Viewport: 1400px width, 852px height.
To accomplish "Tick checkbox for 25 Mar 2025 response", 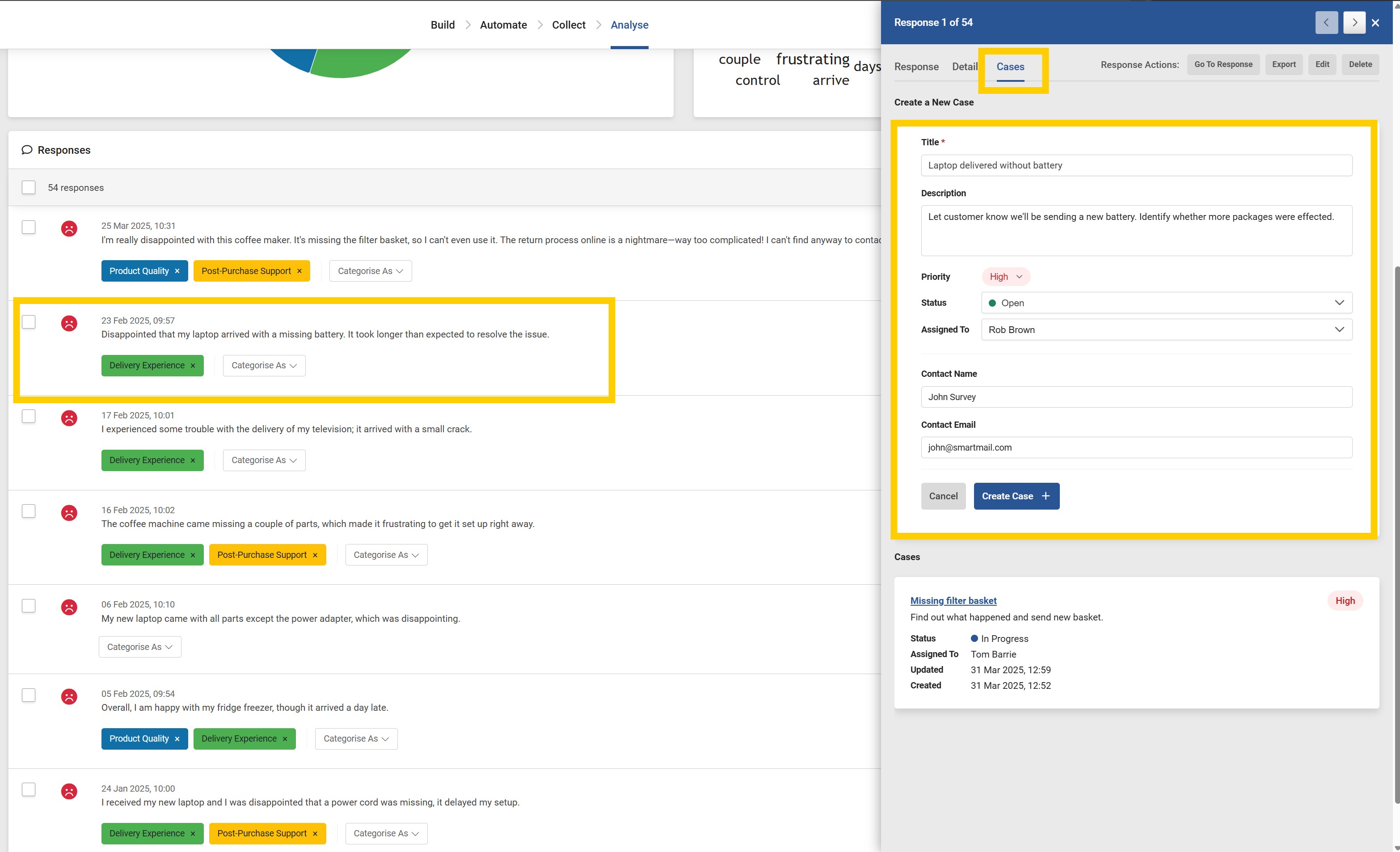I will click(x=29, y=227).
